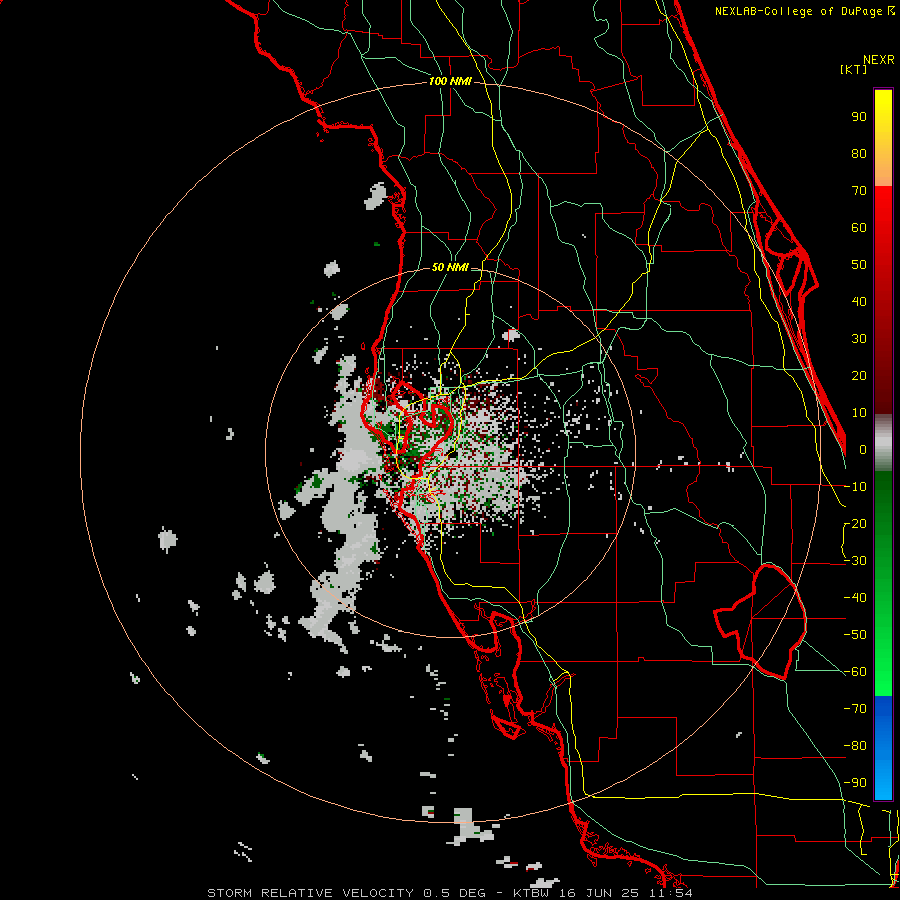Click the -10 scale label
900x900 pixels.
[855, 487]
